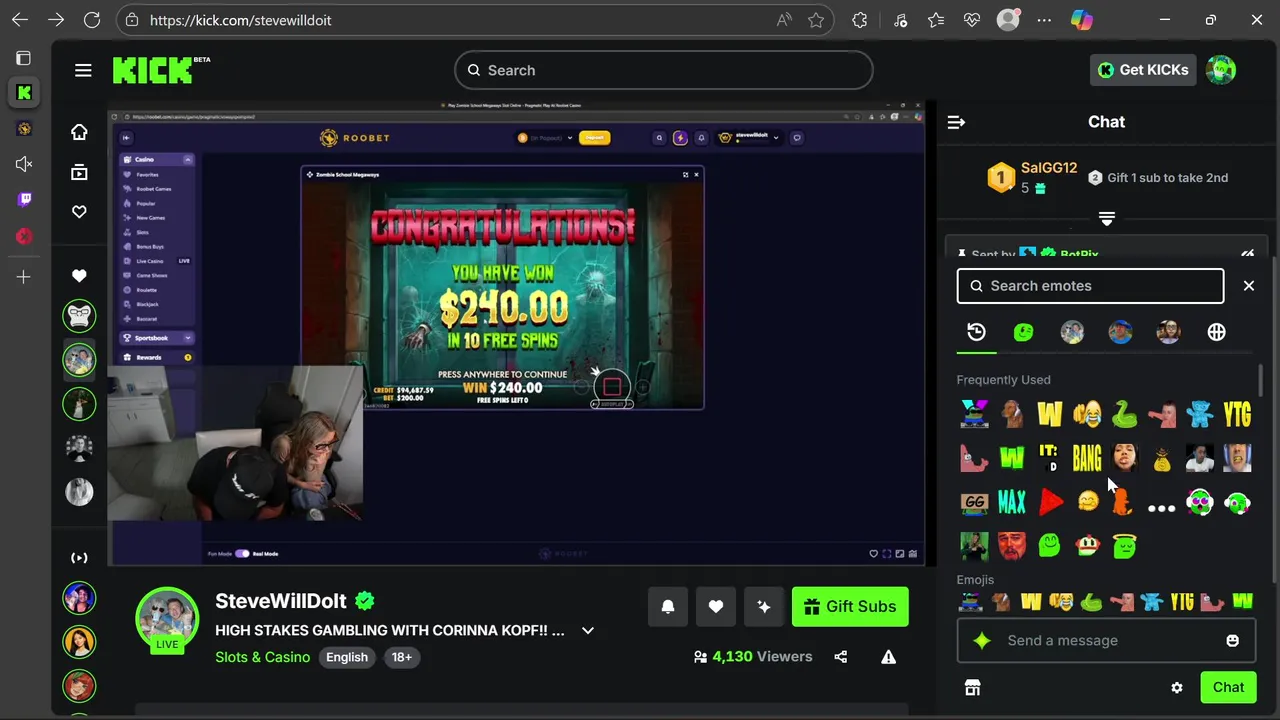Open the Slots & Casino category

tap(262, 657)
